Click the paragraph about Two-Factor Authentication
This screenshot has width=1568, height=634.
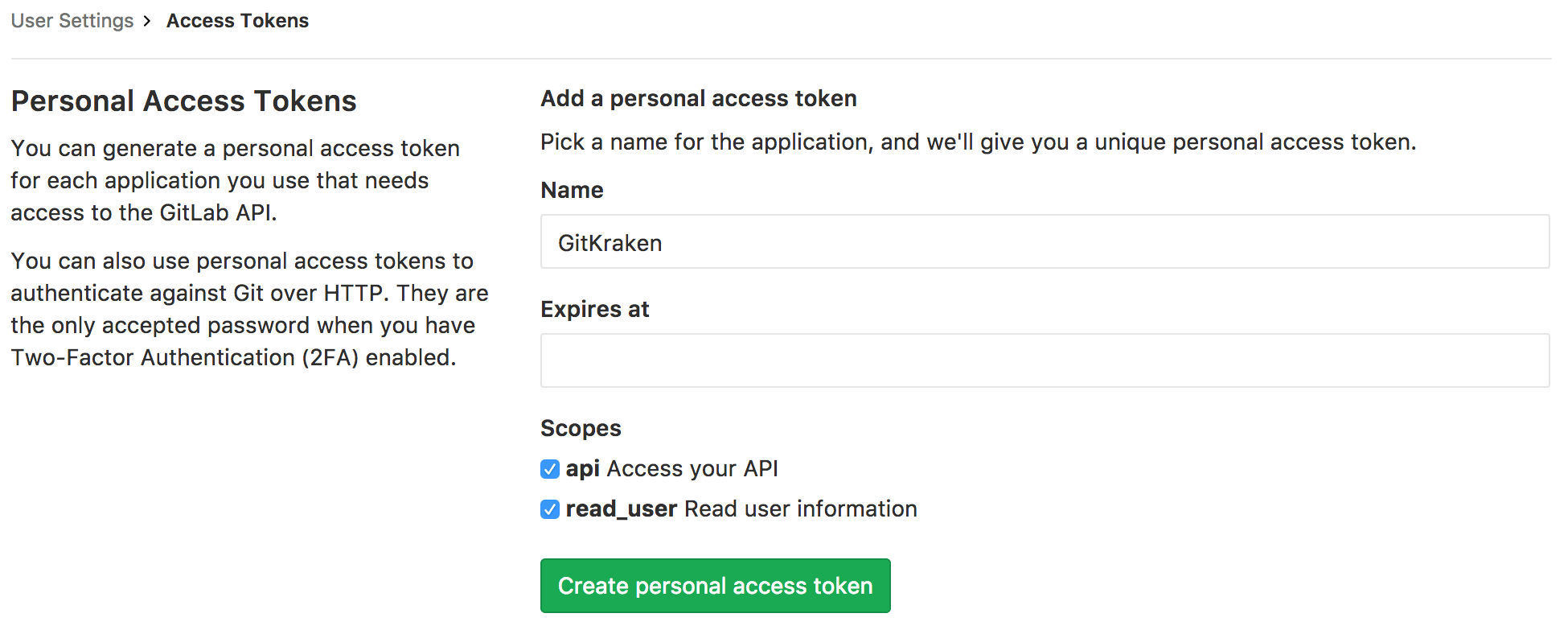click(249, 310)
